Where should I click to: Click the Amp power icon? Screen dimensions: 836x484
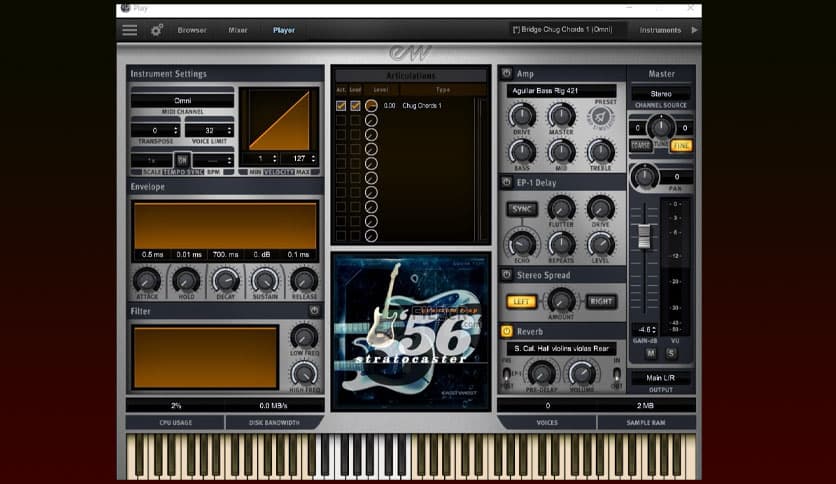click(507, 74)
